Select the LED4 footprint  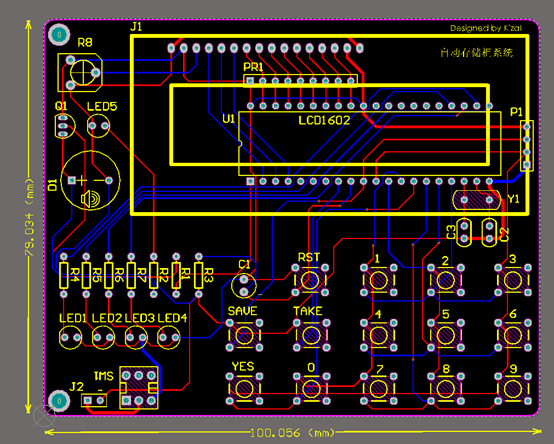tap(169, 338)
